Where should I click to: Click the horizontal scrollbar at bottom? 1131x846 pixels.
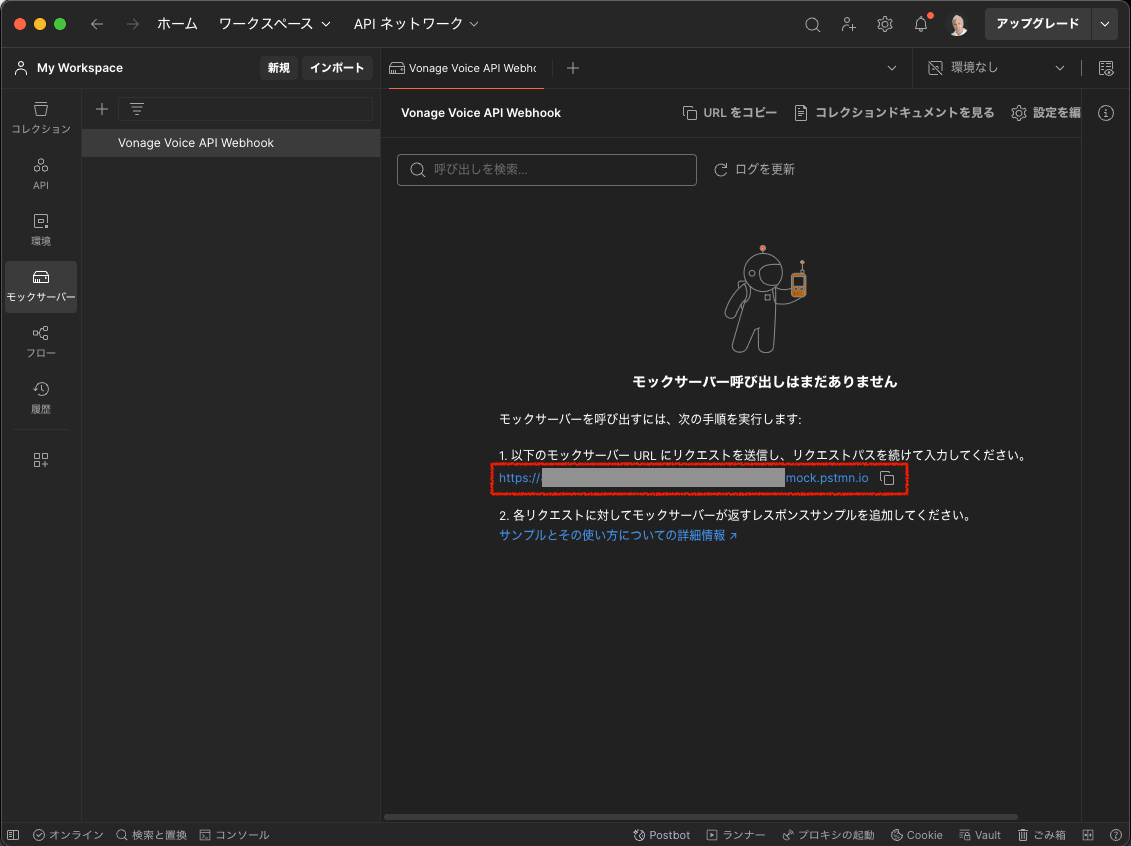(x=700, y=817)
